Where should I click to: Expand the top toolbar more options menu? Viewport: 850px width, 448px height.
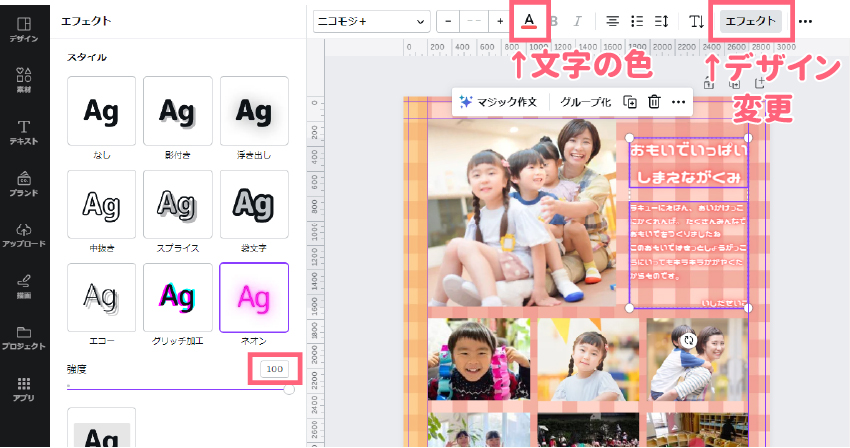coord(805,21)
